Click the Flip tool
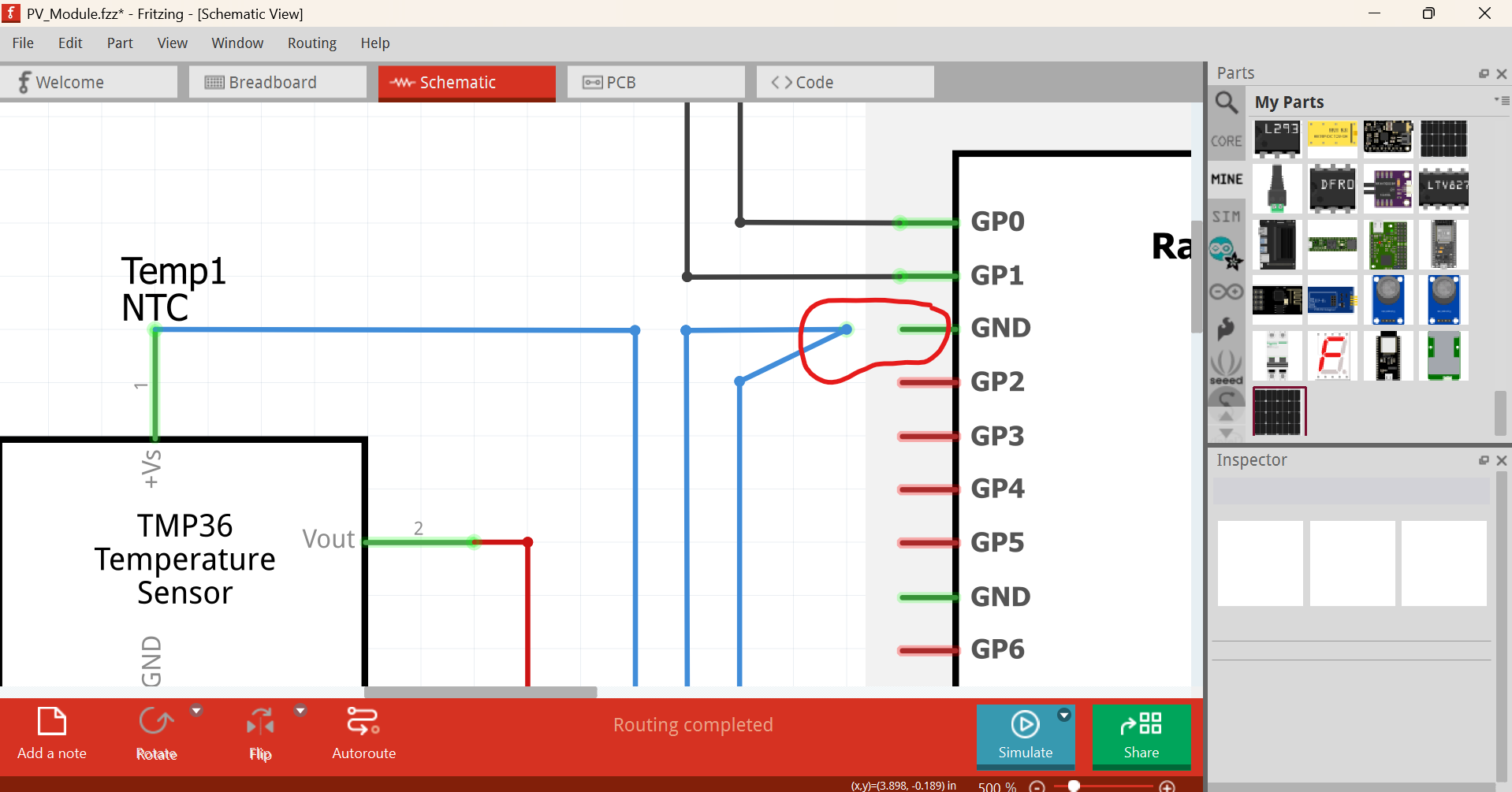 coord(260,734)
